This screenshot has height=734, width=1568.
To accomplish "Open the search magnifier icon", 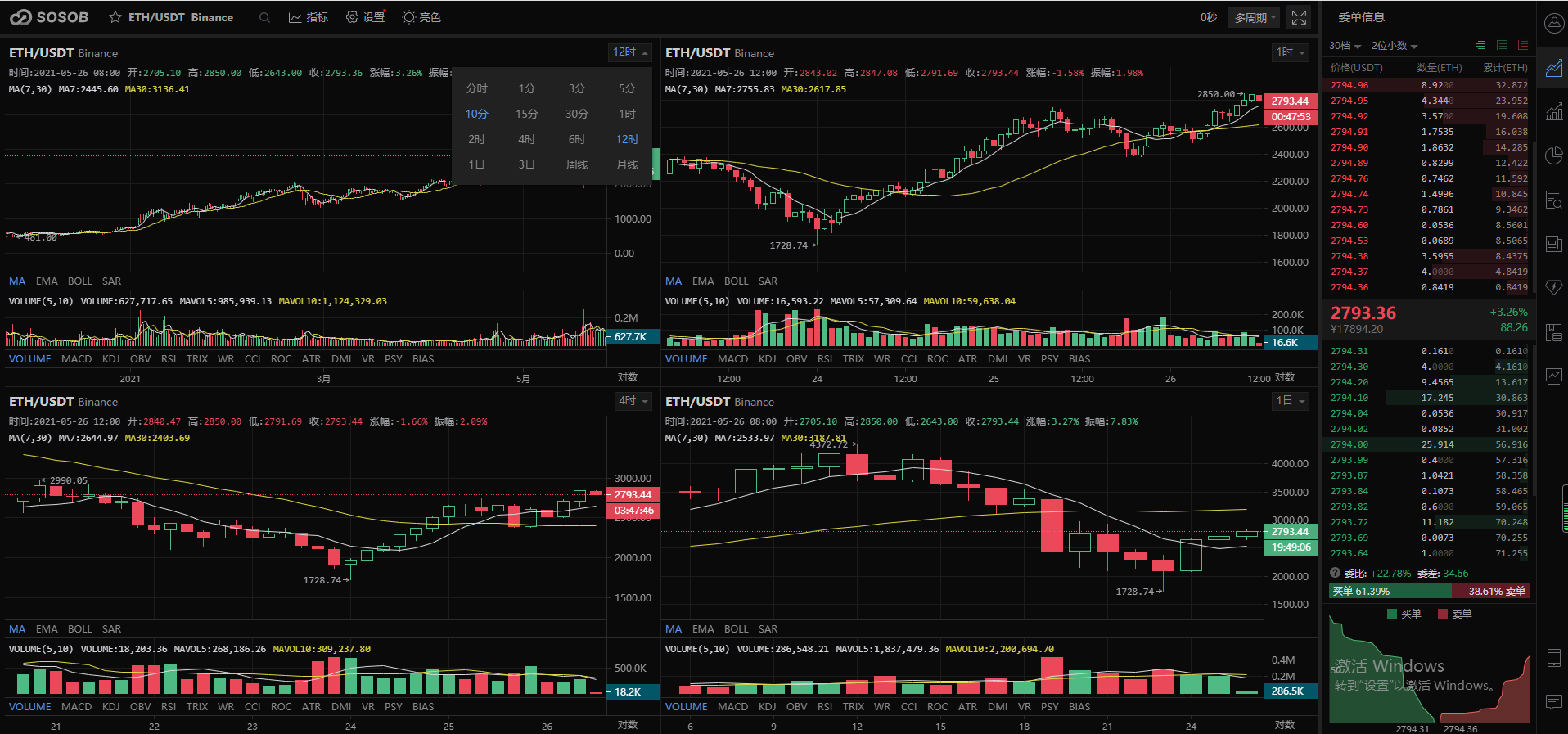I will pyautogui.click(x=264, y=17).
